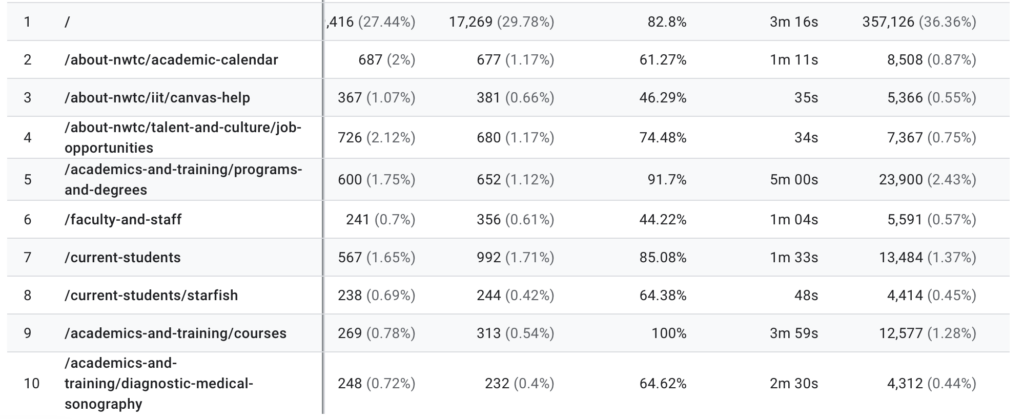This screenshot has width=1024, height=419.
Task: Open the /current-students page path
Action: click(x=122, y=257)
